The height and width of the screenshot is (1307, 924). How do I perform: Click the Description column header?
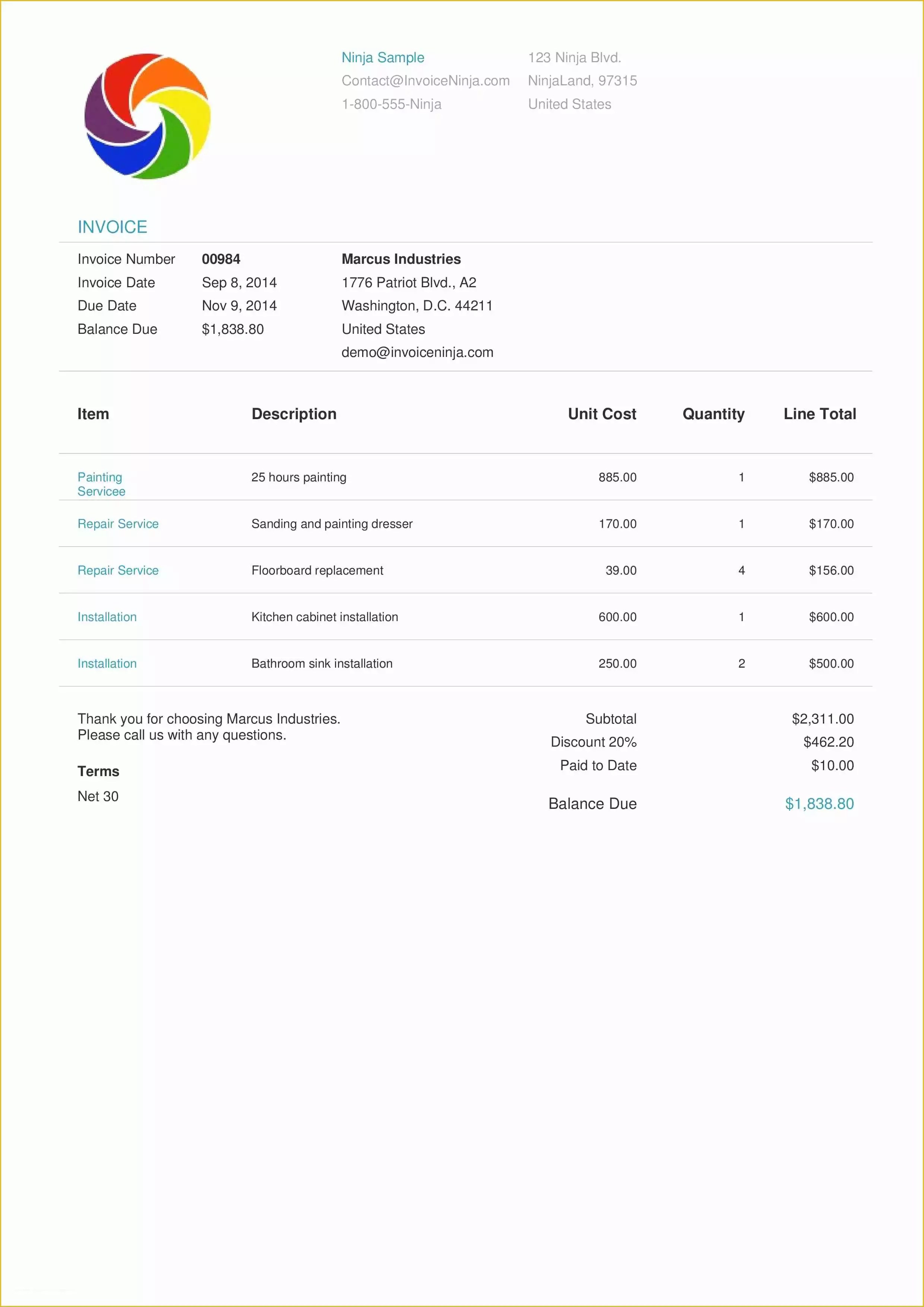(294, 414)
